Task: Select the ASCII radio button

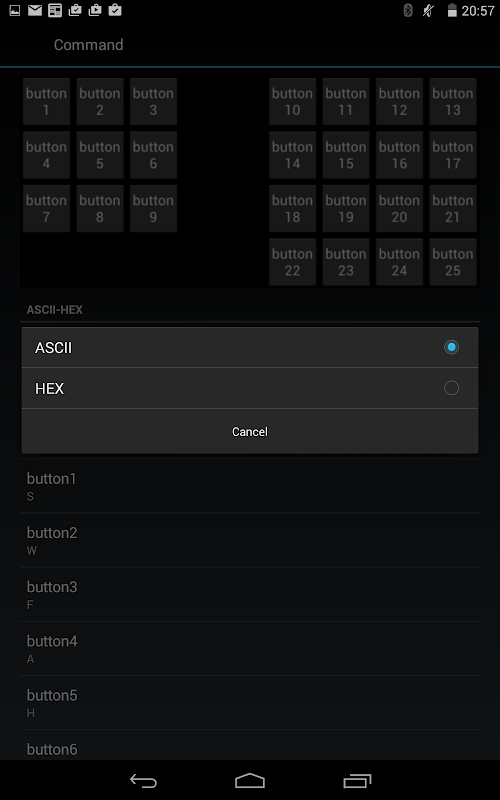Action: point(451,347)
